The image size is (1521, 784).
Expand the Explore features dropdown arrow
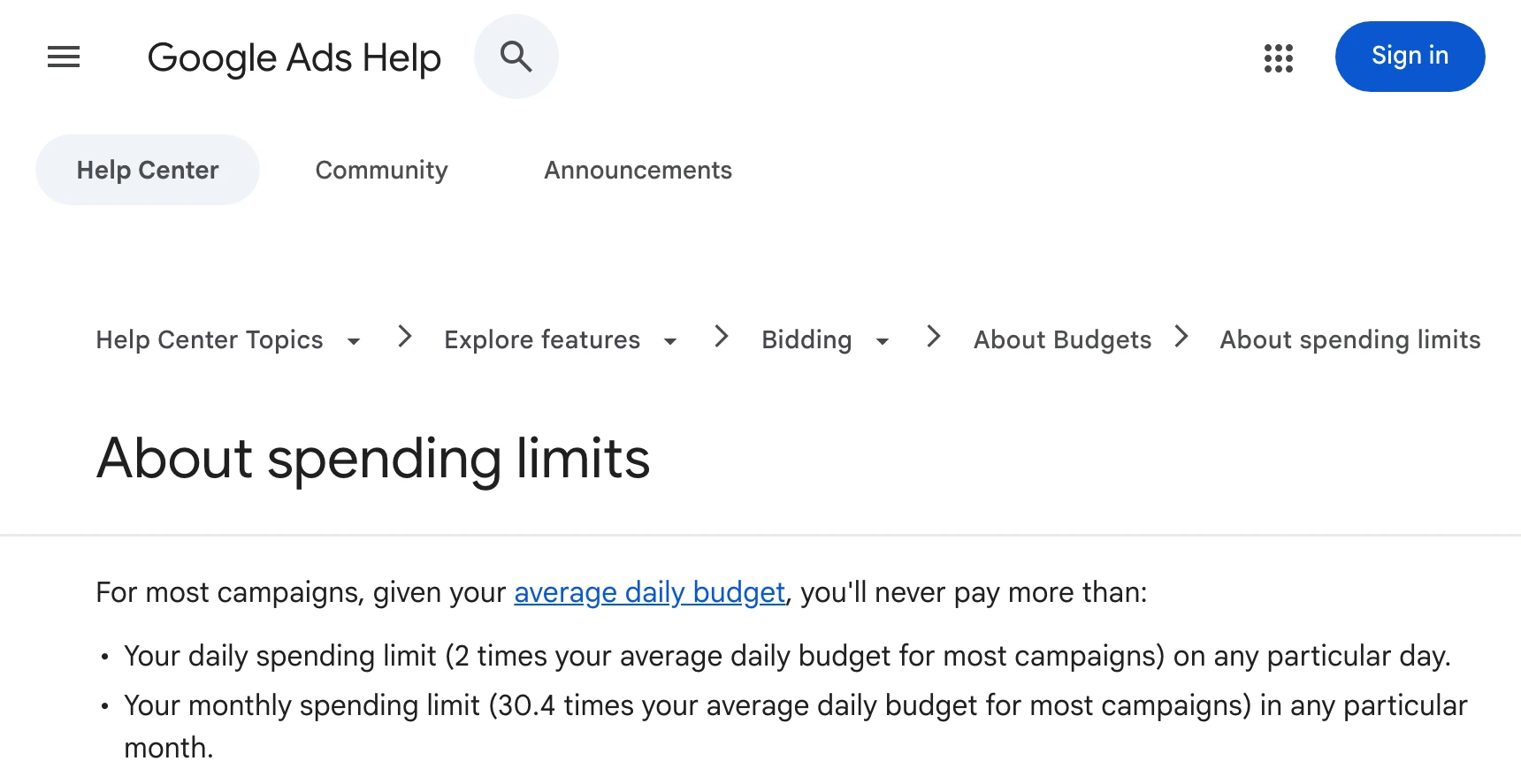pos(670,341)
